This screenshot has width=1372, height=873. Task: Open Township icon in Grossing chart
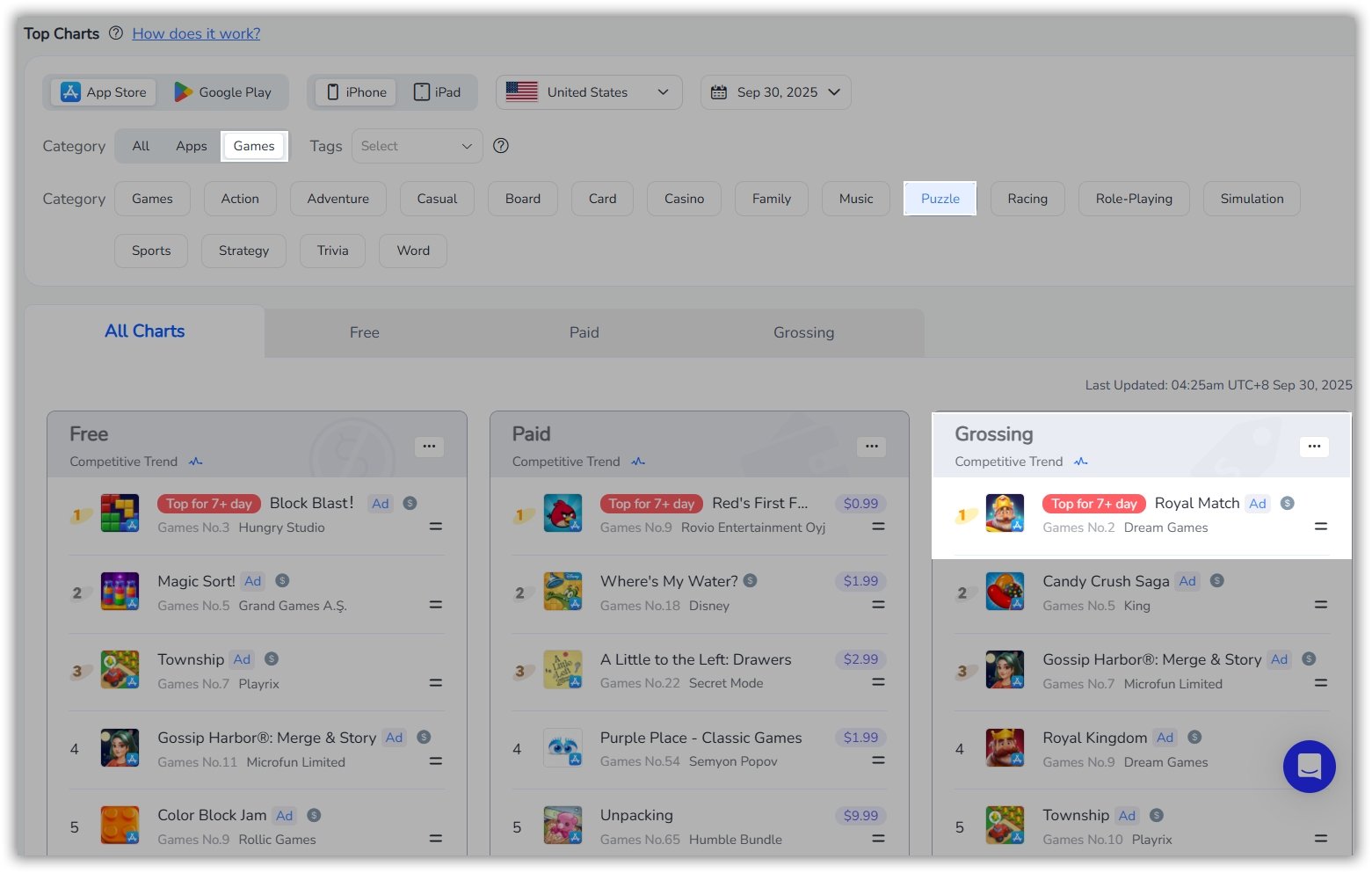pyautogui.click(x=1005, y=826)
